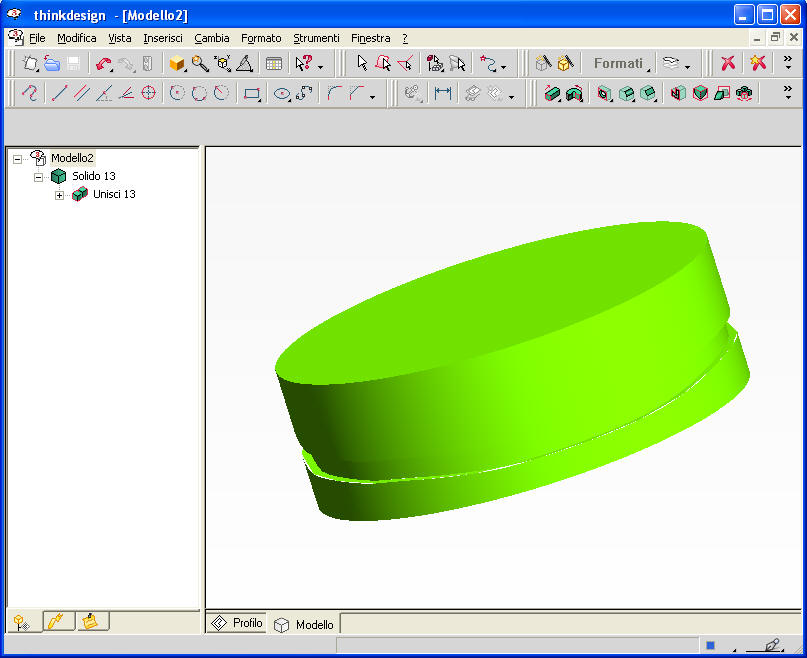Open the Formato menu
Image resolution: width=807 pixels, height=658 pixels.
tap(261, 38)
